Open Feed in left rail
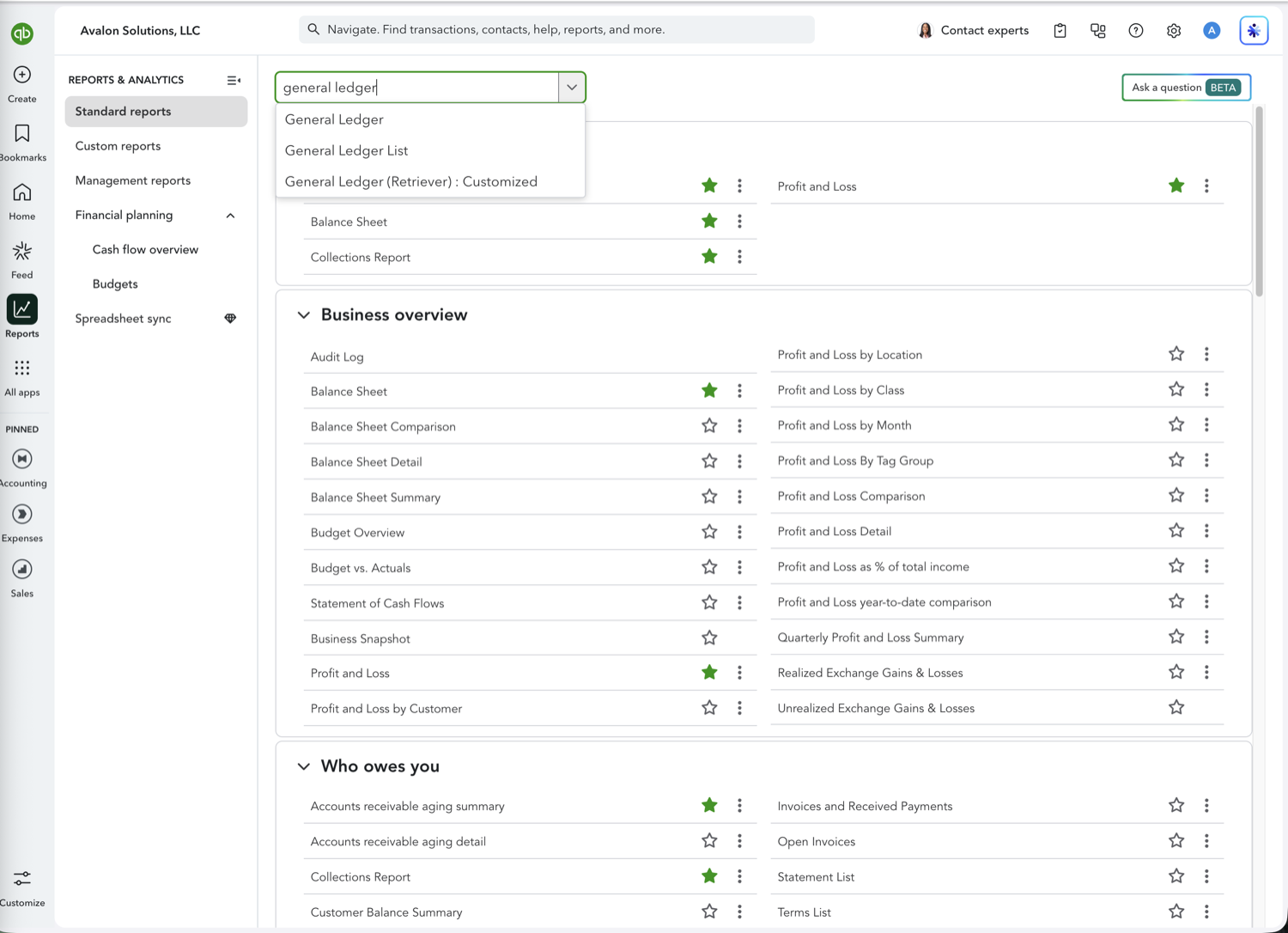This screenshot has height=933, width=1288. (x=22, y=251)
